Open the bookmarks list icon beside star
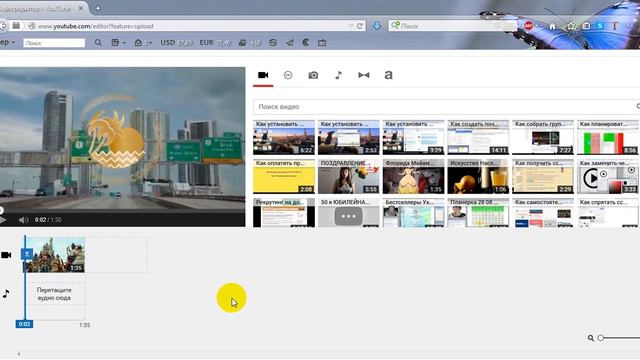The image size is (640, 360). point(586,26)
